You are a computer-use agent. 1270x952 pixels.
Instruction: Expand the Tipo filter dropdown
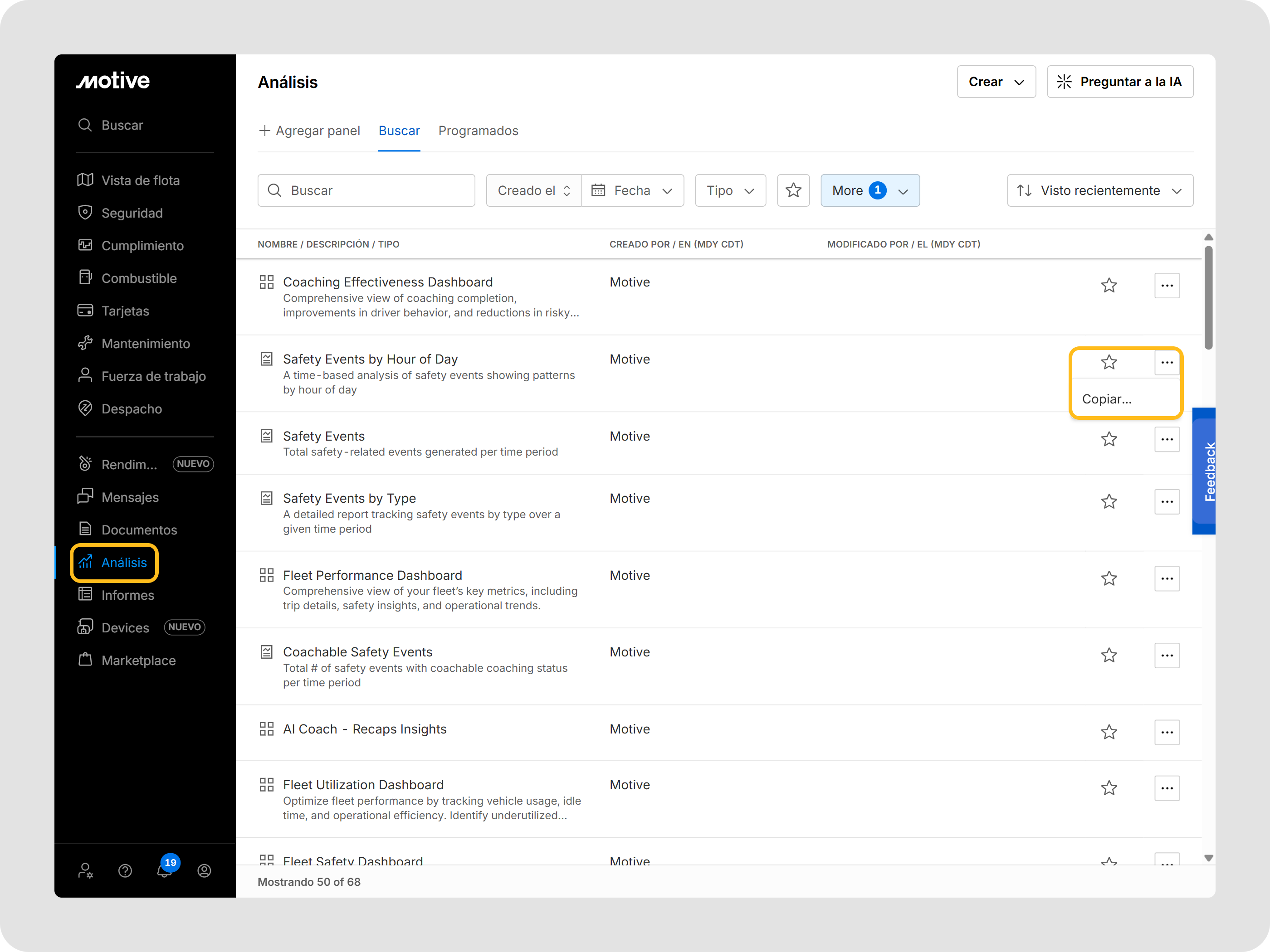730,190
